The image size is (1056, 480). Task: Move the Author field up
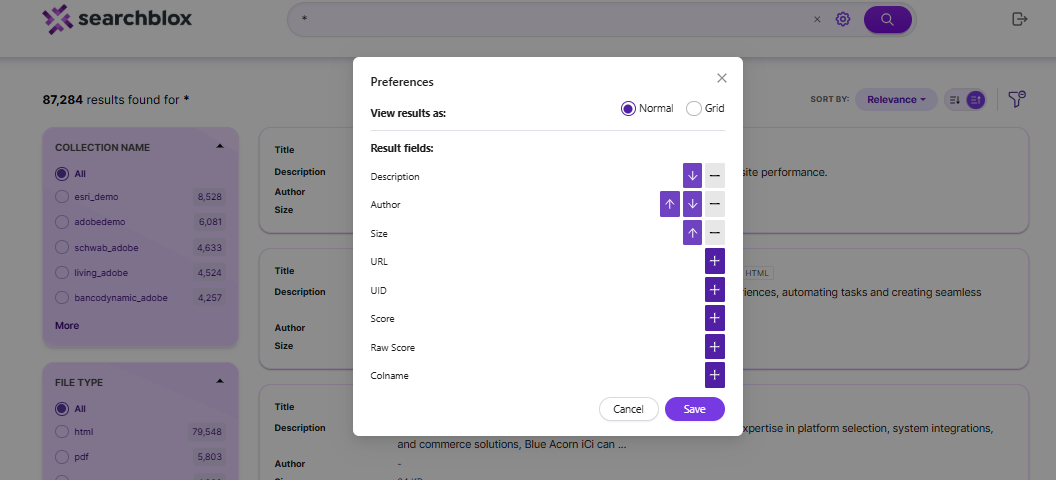669,204
